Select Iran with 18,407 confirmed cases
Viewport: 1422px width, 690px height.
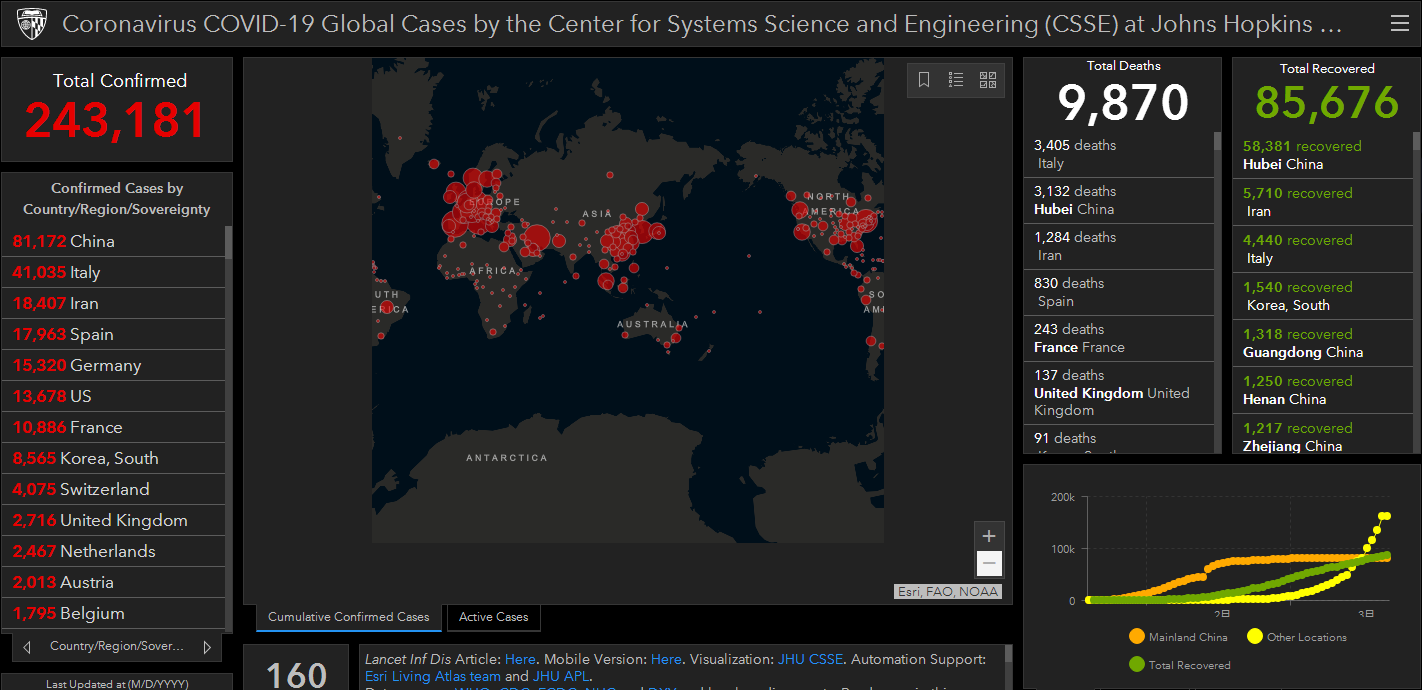tap(114, 303)
